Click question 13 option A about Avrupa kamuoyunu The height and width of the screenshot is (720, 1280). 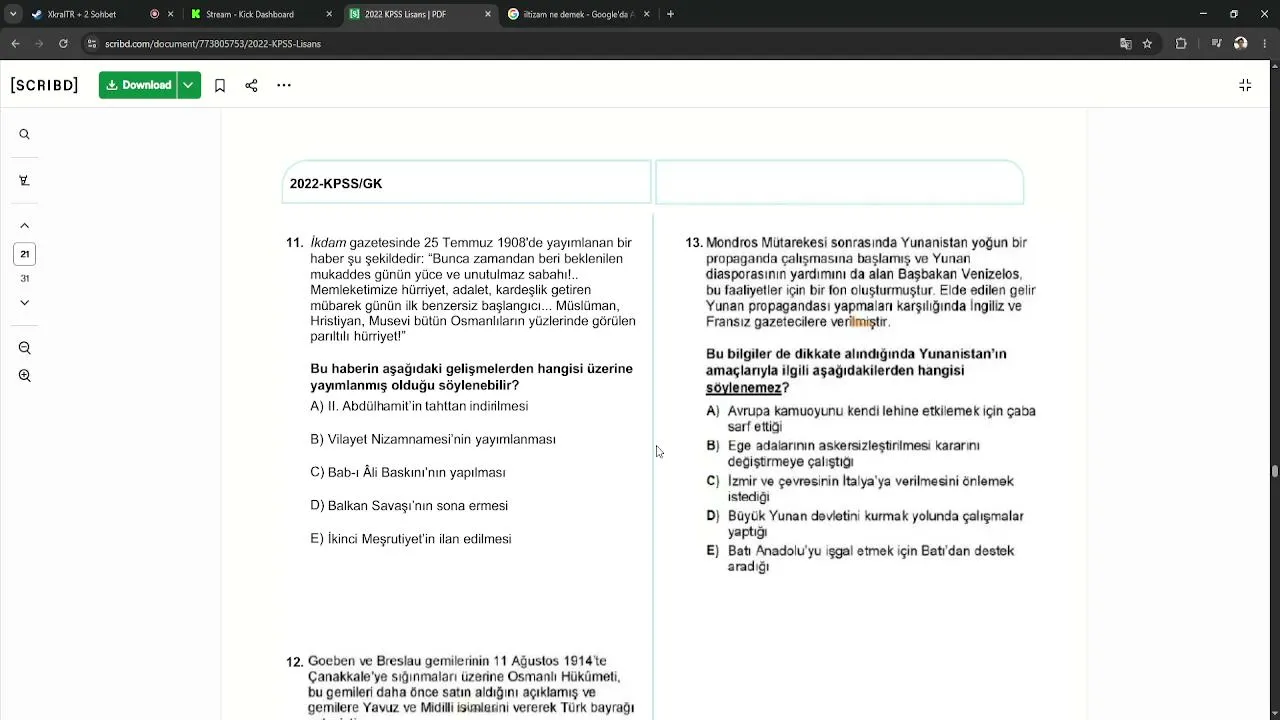coord(871,419)
